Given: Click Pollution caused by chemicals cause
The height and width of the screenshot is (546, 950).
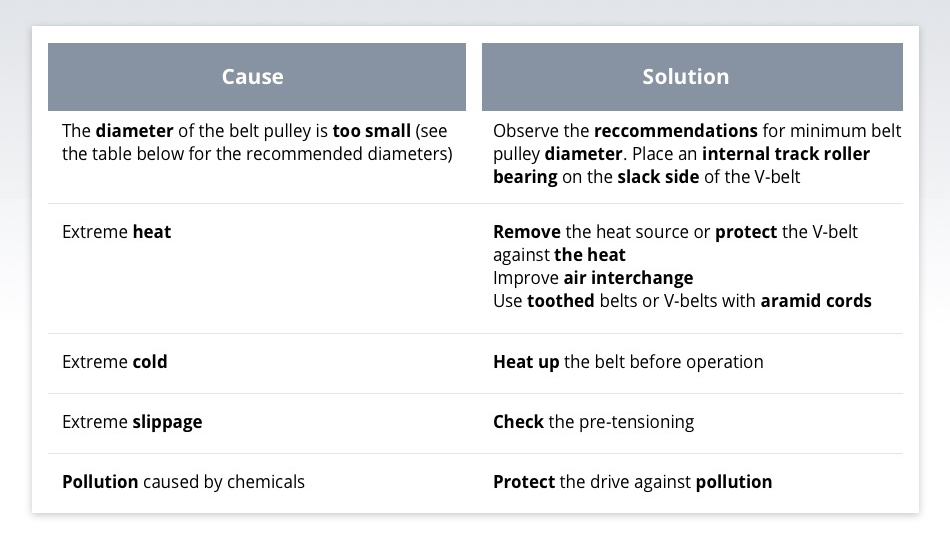Looking at the screenshot, I should (x=183, y=481).
